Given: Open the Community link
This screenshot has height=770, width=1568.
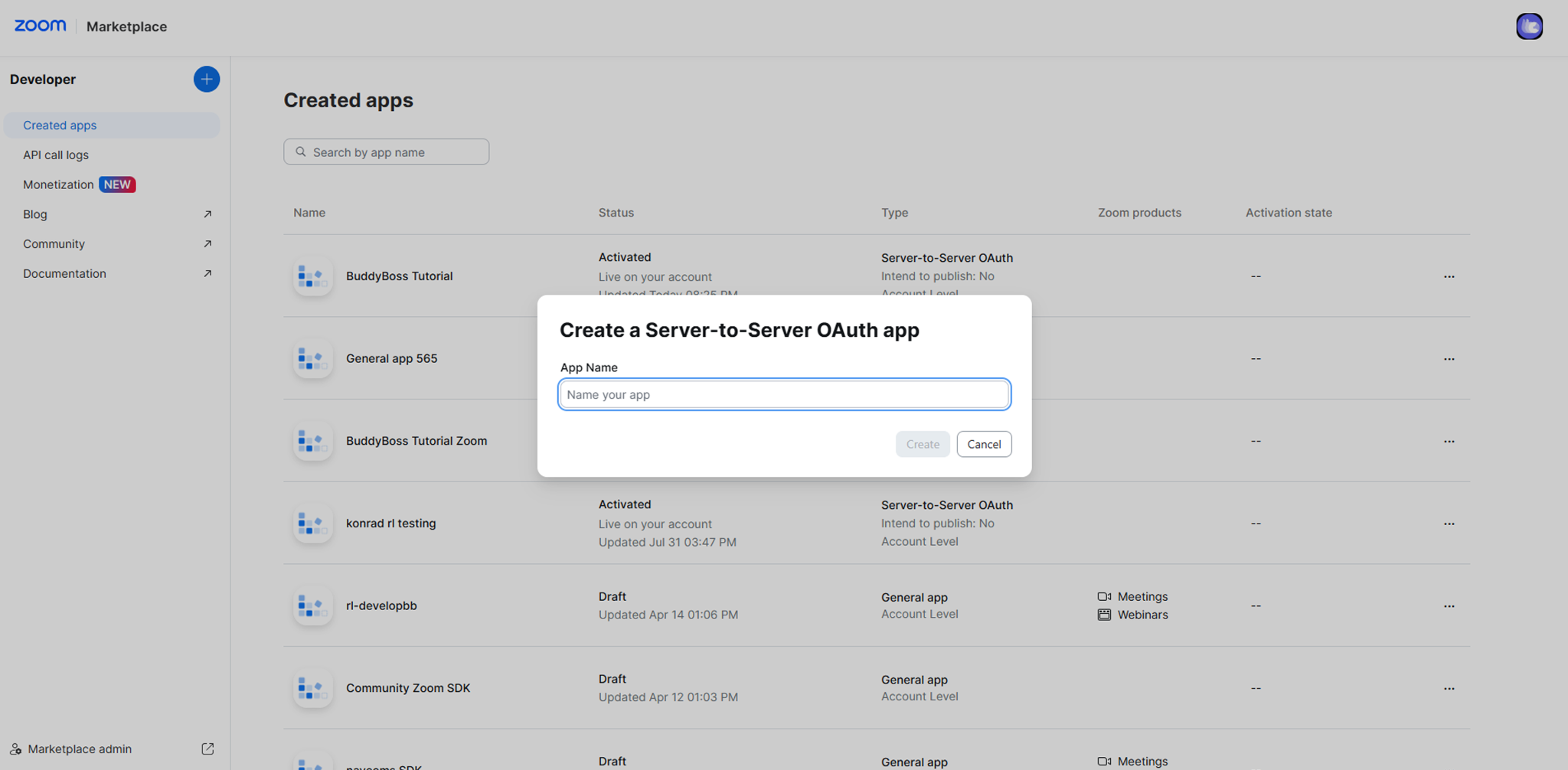Looking at the screenshot, I should pyautogui.click(x=54, y=243).
